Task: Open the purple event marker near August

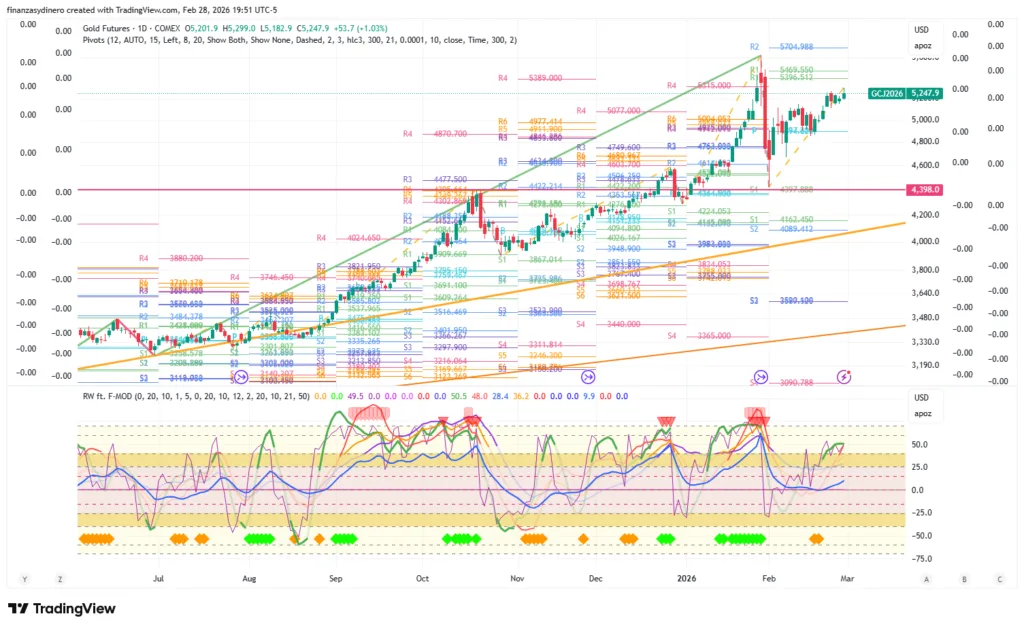Action: [x=240, y=377]
